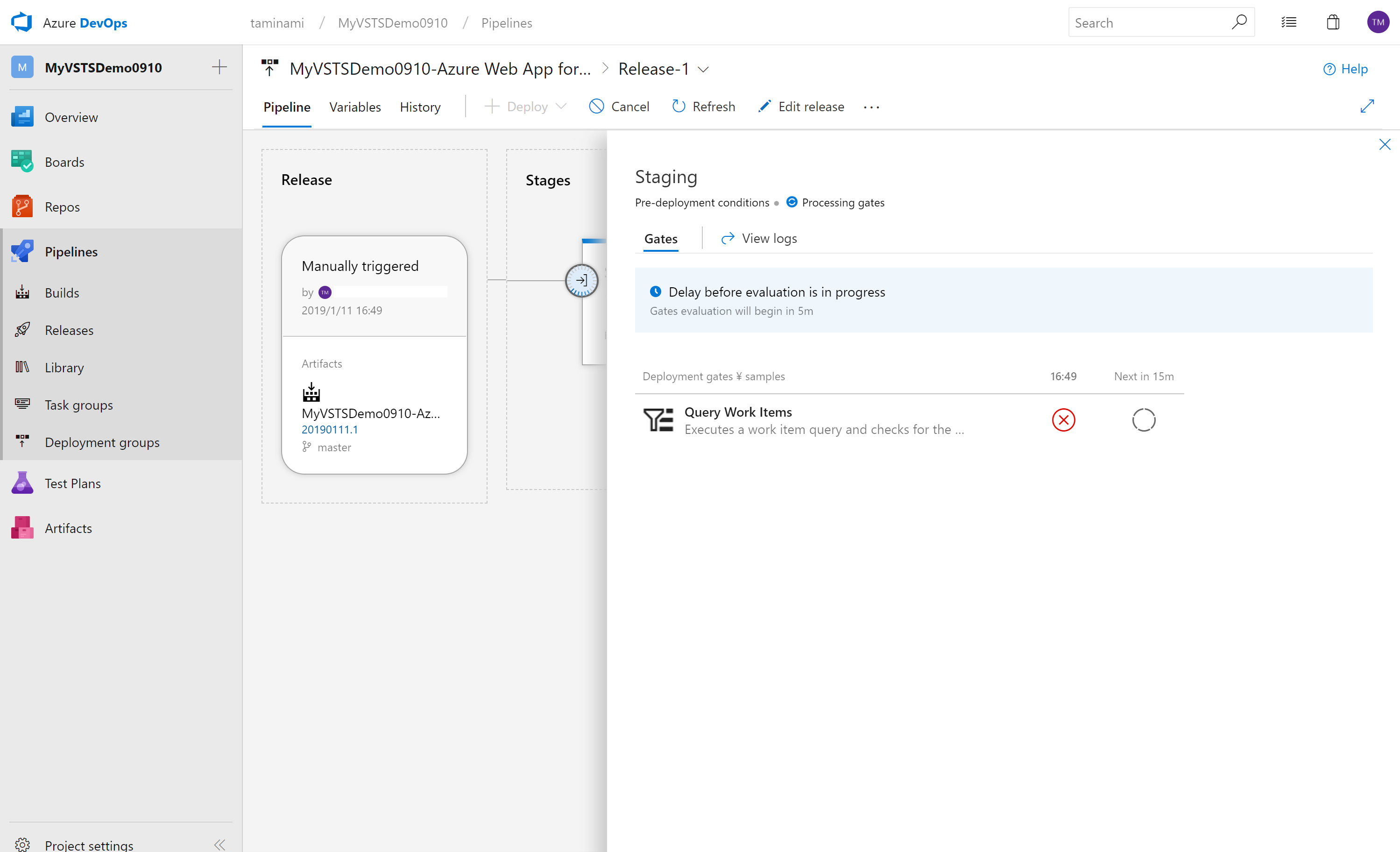Open Boards from the sidebar

pos(64,162)
